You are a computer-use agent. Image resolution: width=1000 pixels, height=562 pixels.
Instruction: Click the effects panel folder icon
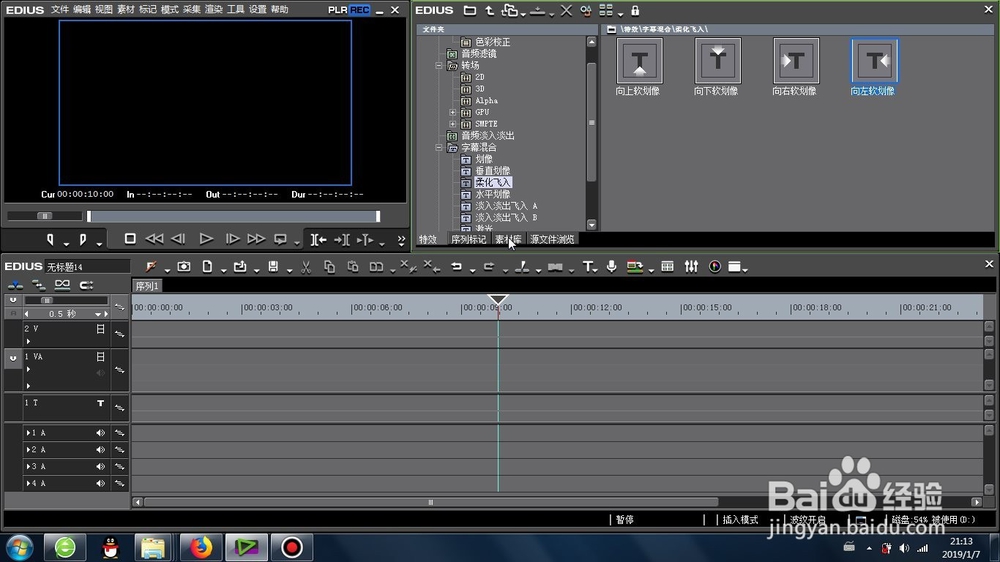tap(469, 10)
